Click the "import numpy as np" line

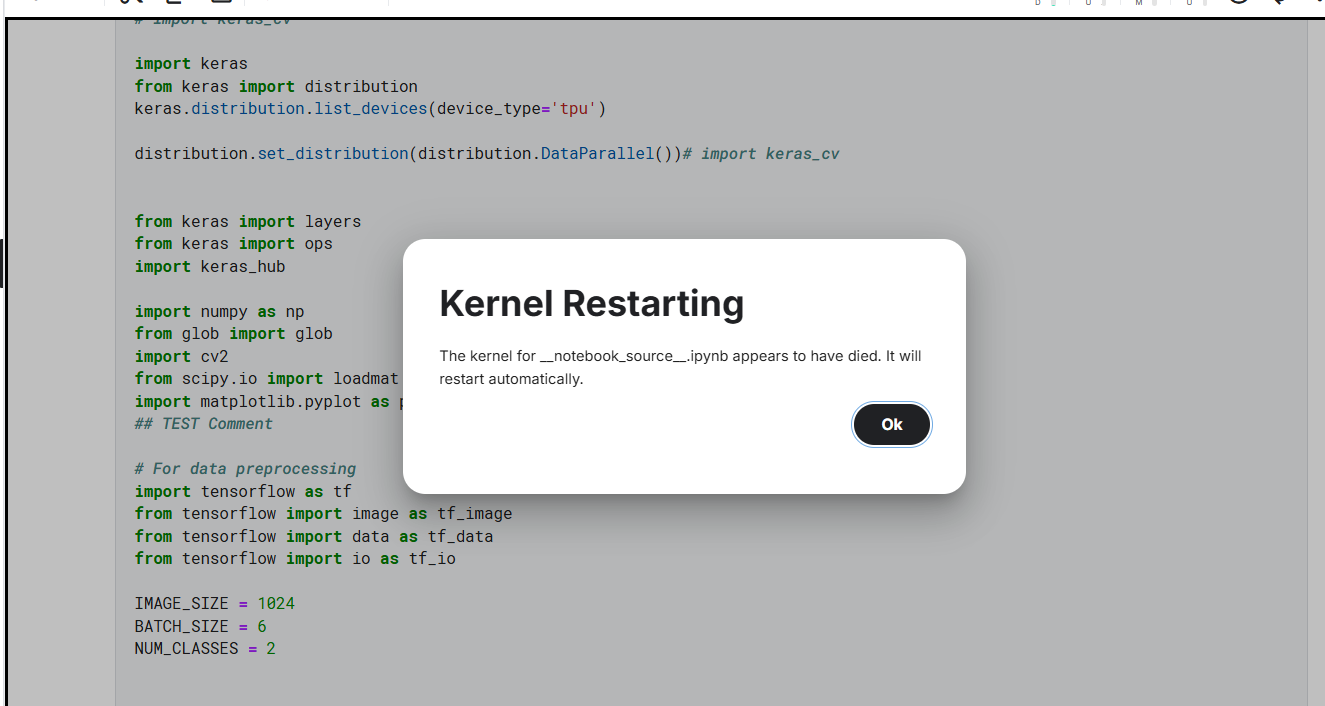[x=220, y=311]
